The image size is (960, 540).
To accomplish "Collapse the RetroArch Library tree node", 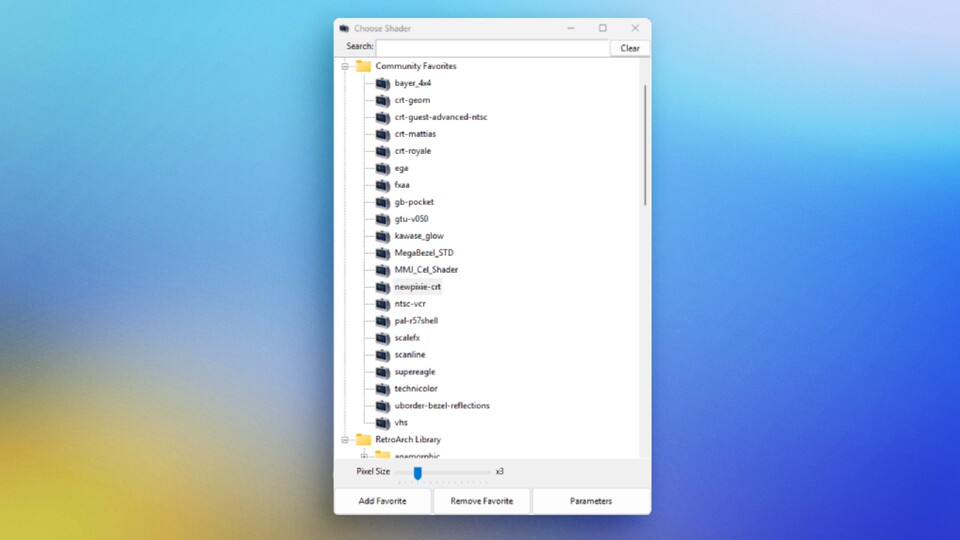I will click(x=345, y=440).
